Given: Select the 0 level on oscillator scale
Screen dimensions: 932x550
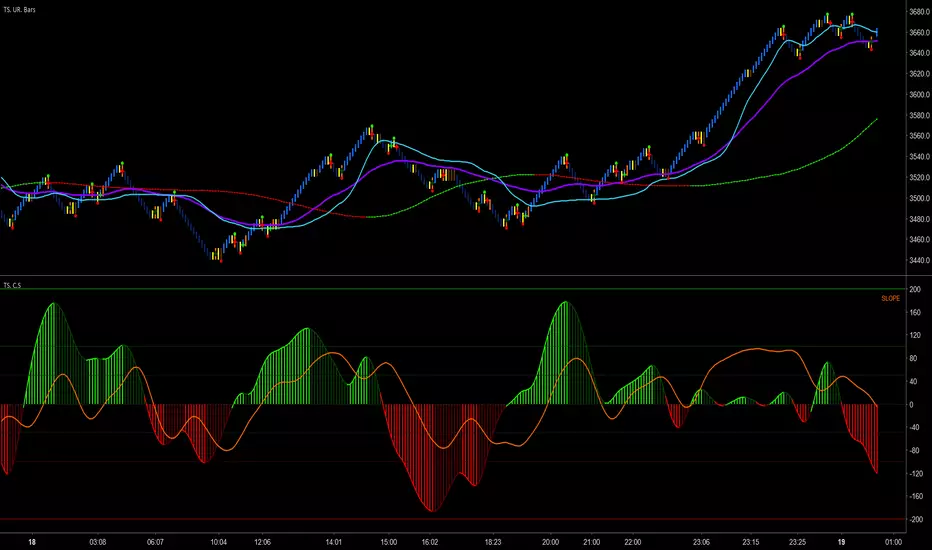Looking at the screenshot, I should [909, 405].
